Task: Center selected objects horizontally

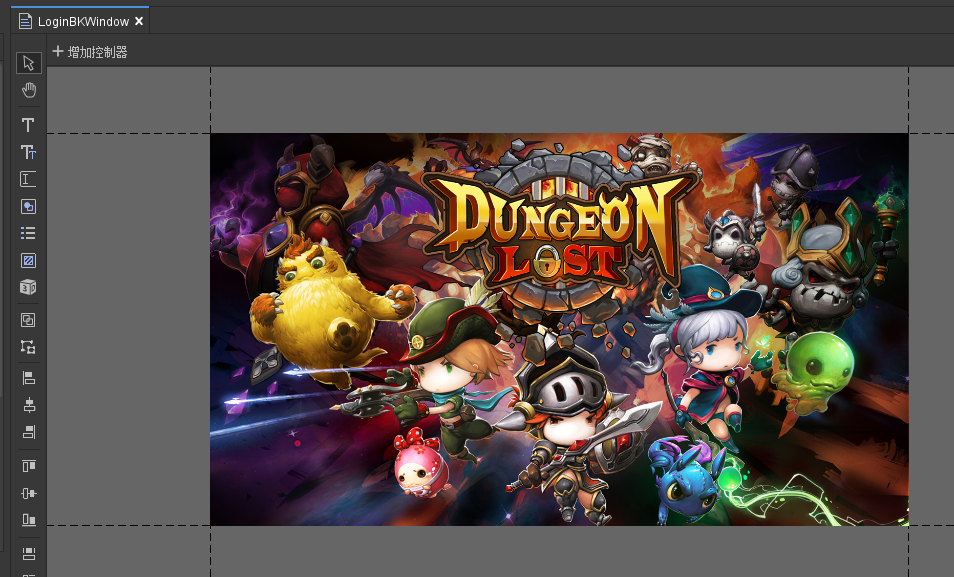Action: [x=29, y=405]
